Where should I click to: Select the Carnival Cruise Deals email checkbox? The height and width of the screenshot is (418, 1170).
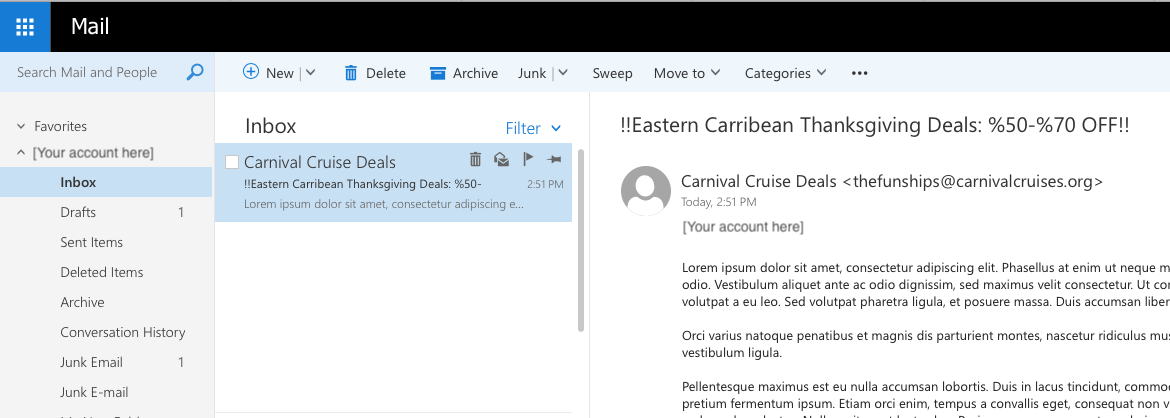coord(232,162)
